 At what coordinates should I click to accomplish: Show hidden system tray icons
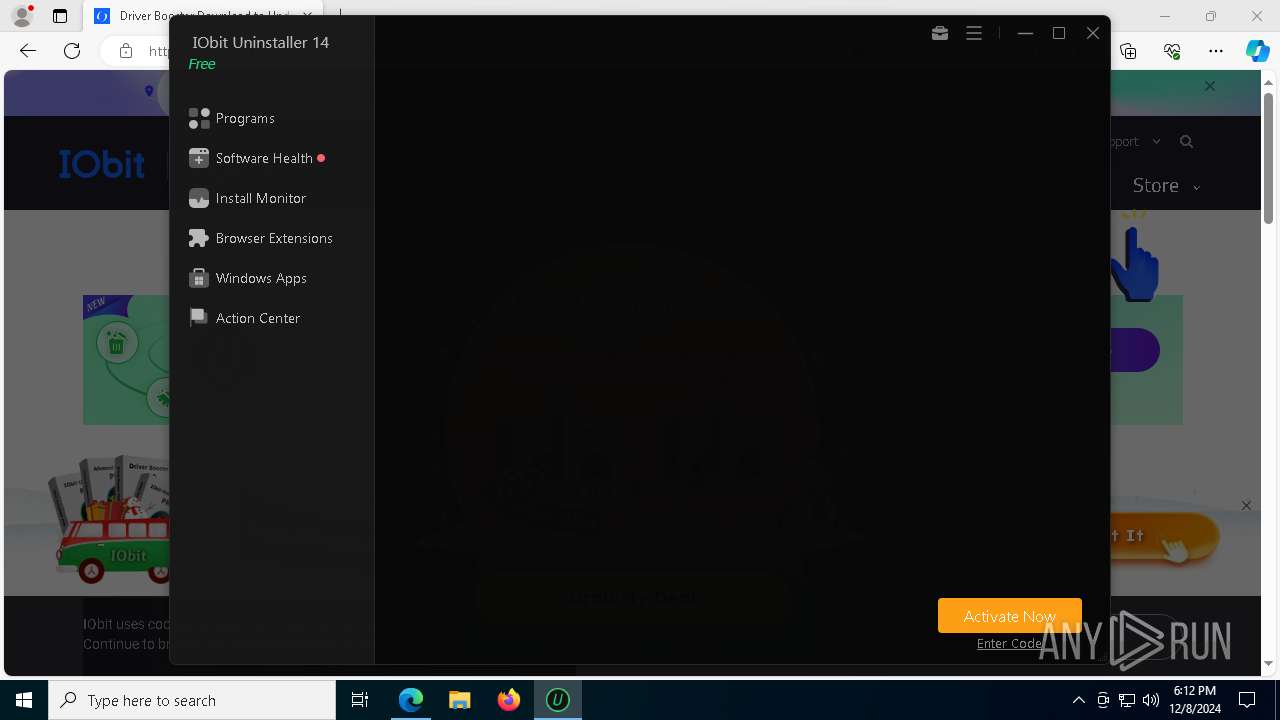1078,700
